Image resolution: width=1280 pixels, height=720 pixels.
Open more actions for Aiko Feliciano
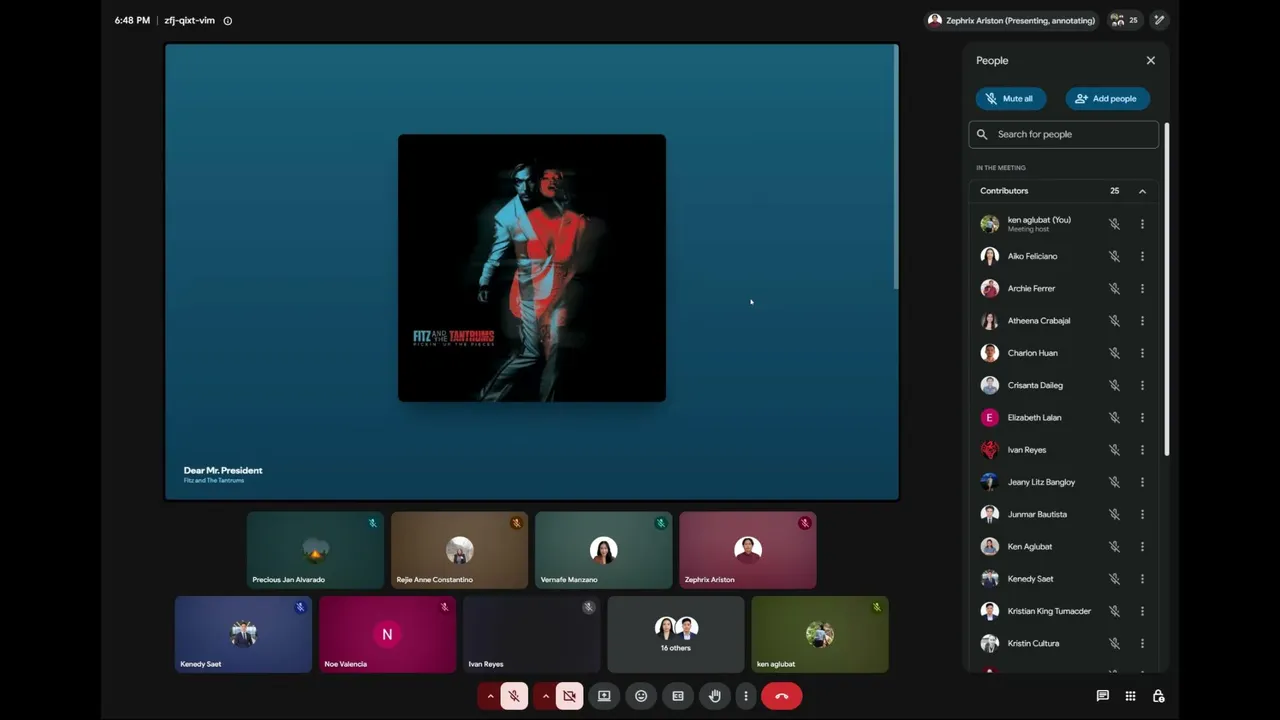click(1142, 256)
